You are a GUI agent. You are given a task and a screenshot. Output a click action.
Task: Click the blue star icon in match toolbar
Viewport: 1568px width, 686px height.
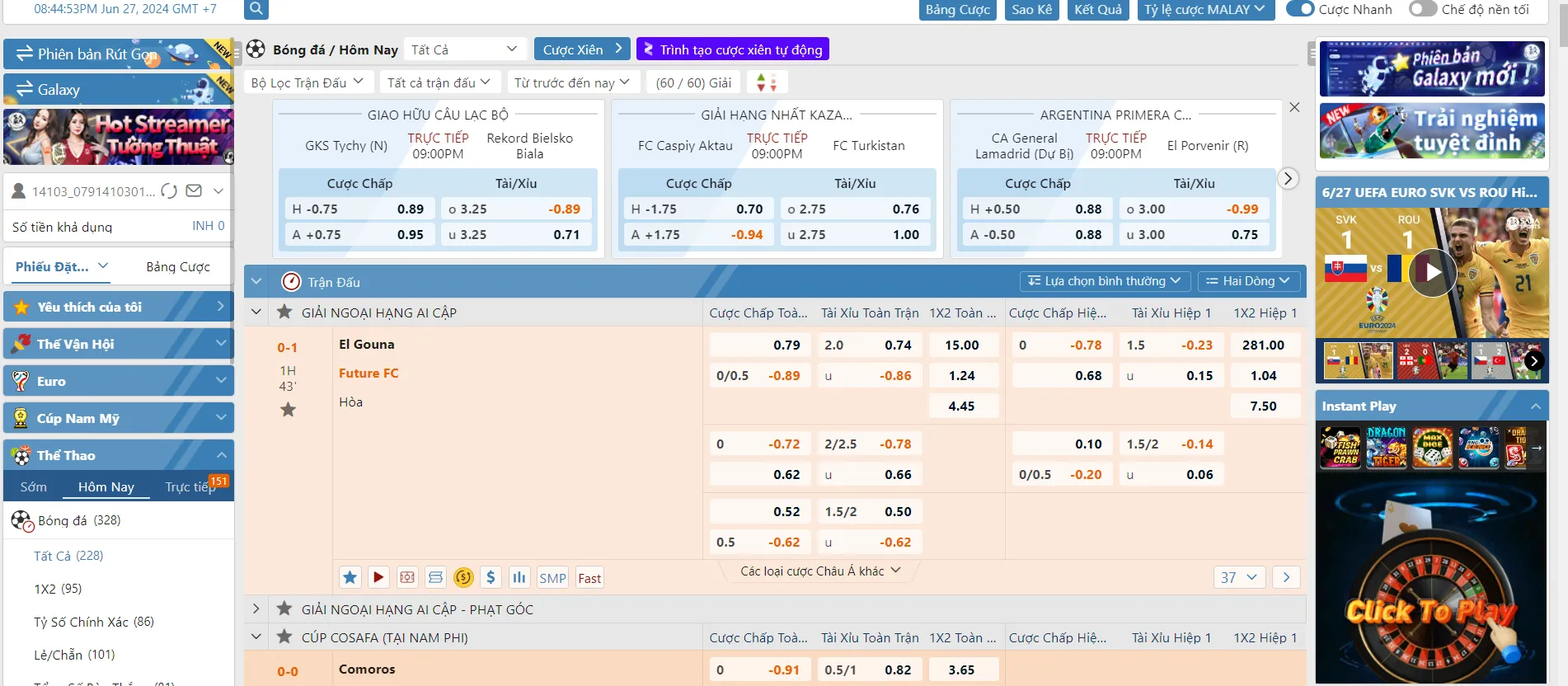click(350, 577)
